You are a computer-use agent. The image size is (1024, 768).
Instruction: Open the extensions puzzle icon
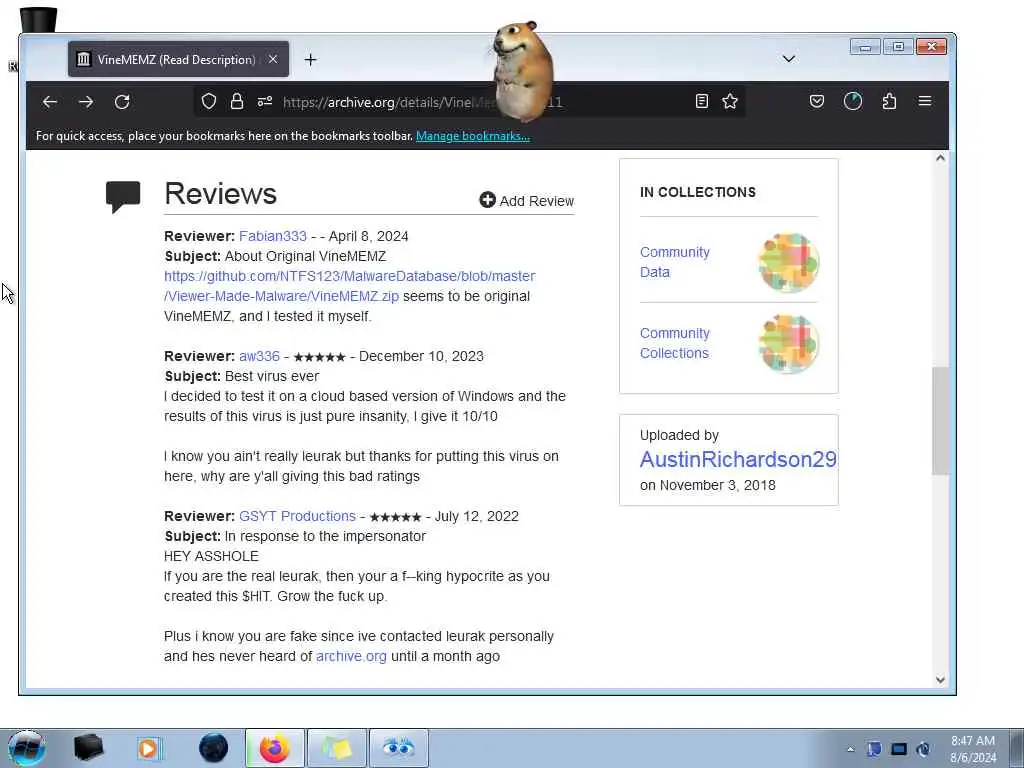point(889,101)
